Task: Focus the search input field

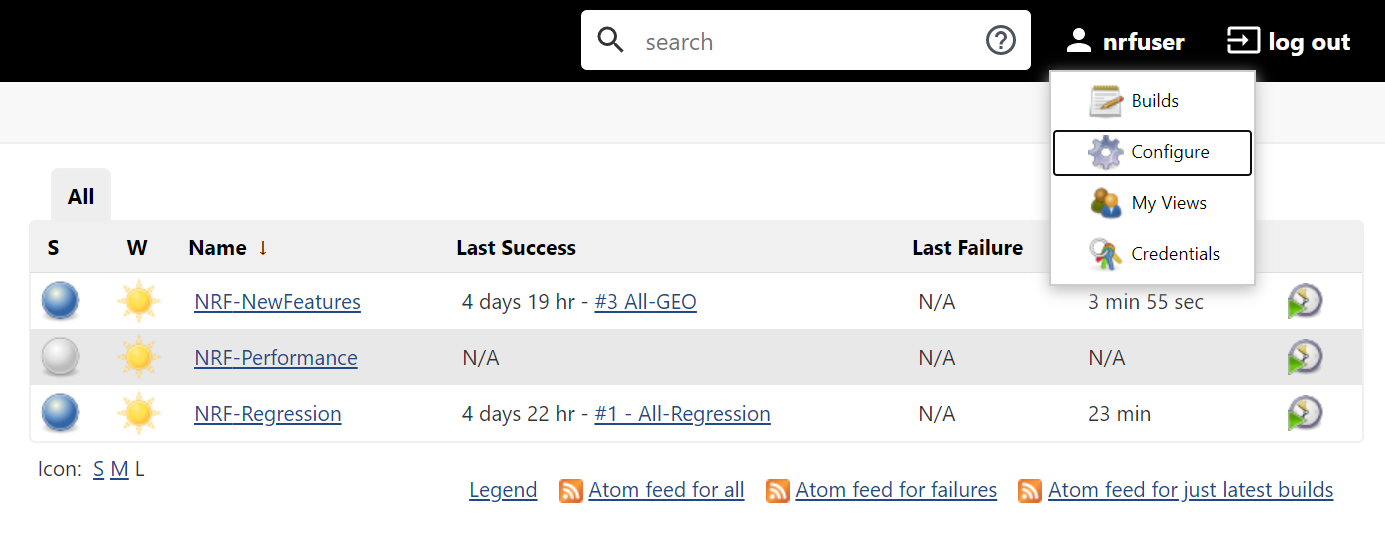Action: point(805,41)
